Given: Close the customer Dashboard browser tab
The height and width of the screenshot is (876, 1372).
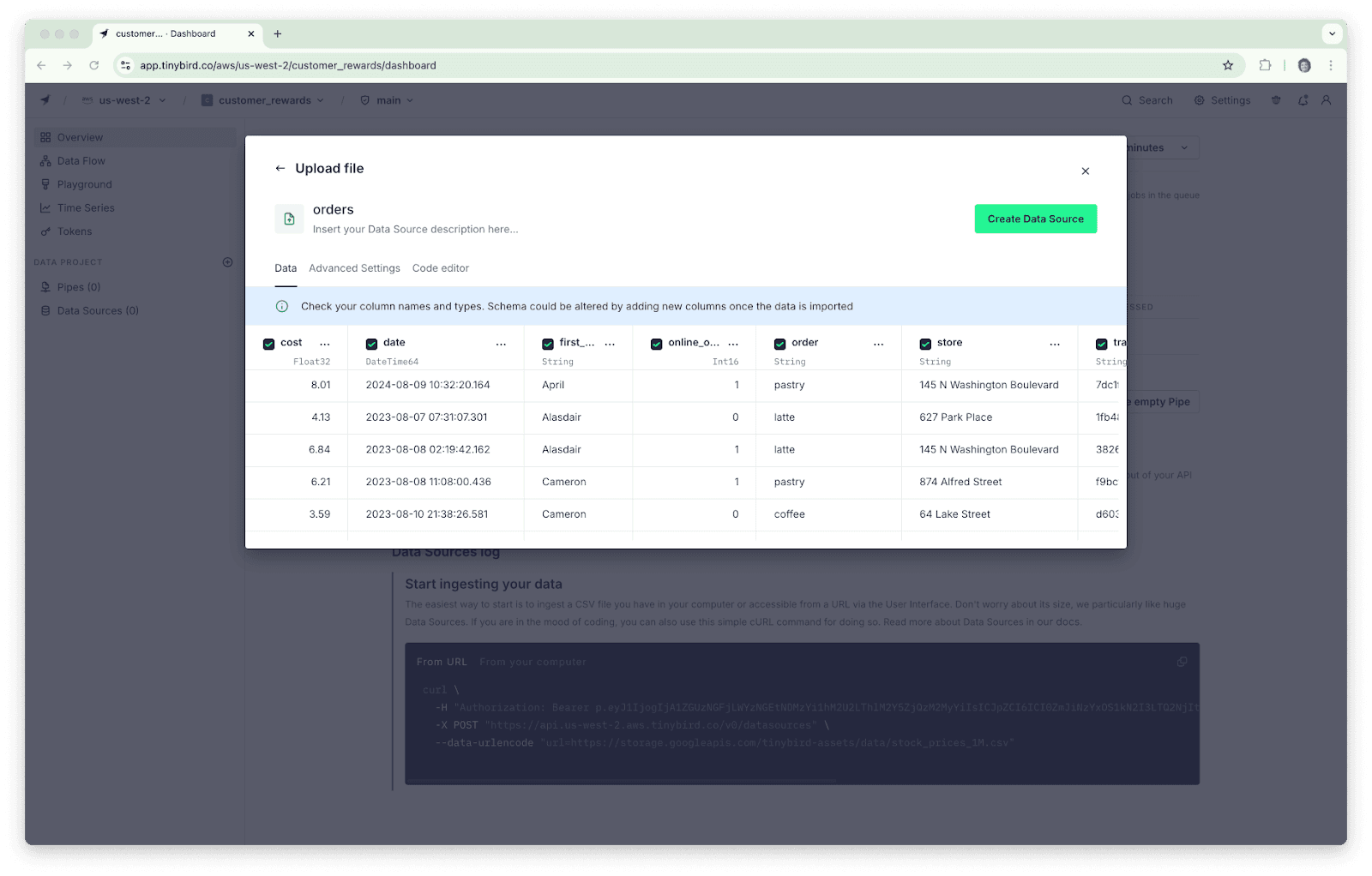Looking at the screenshot, I should (x=251, y=34).
